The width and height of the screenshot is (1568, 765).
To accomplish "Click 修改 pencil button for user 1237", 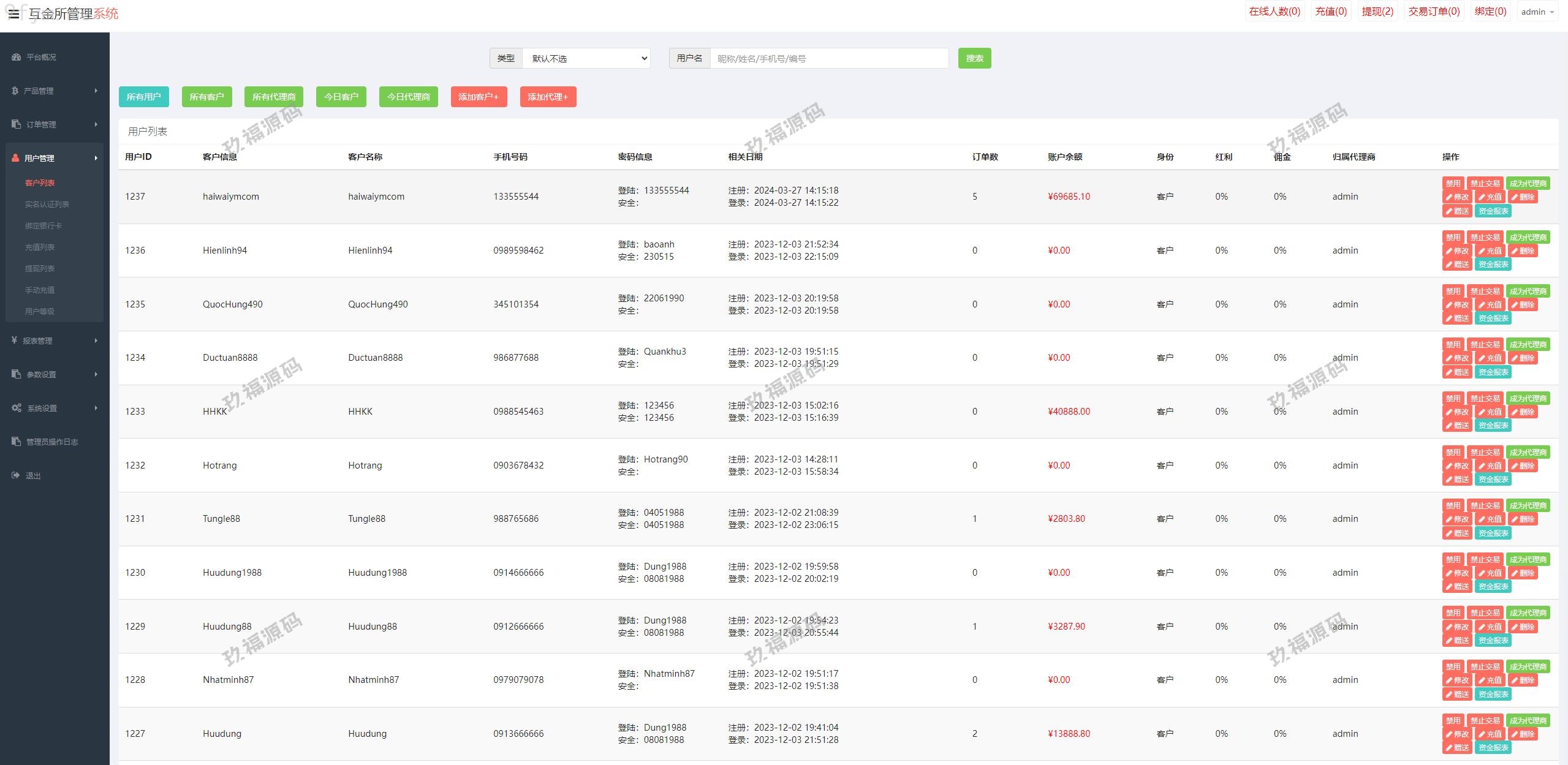I will (1457, 197).
